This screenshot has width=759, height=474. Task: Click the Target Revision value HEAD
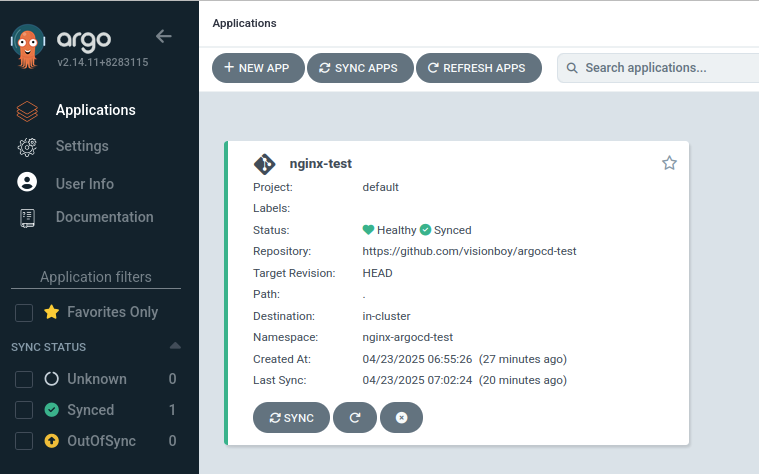[x=377, y=273]
